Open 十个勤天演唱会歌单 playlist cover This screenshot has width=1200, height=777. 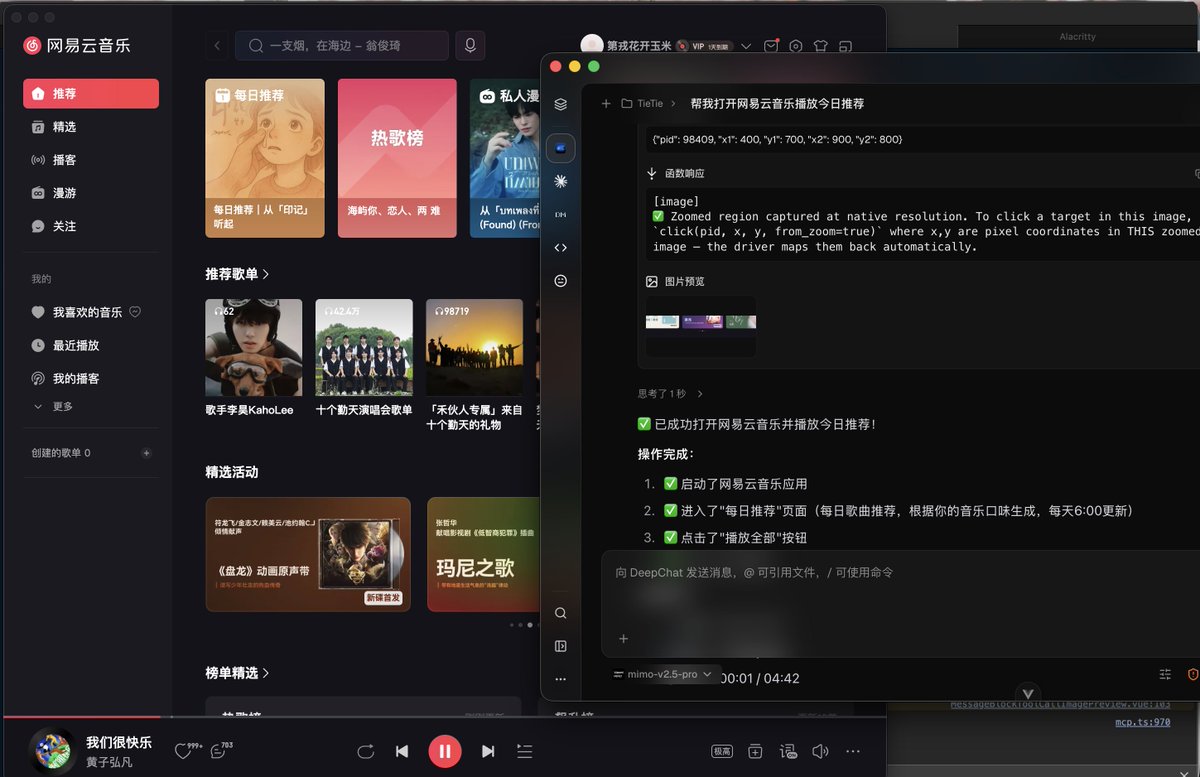(364, 347)
